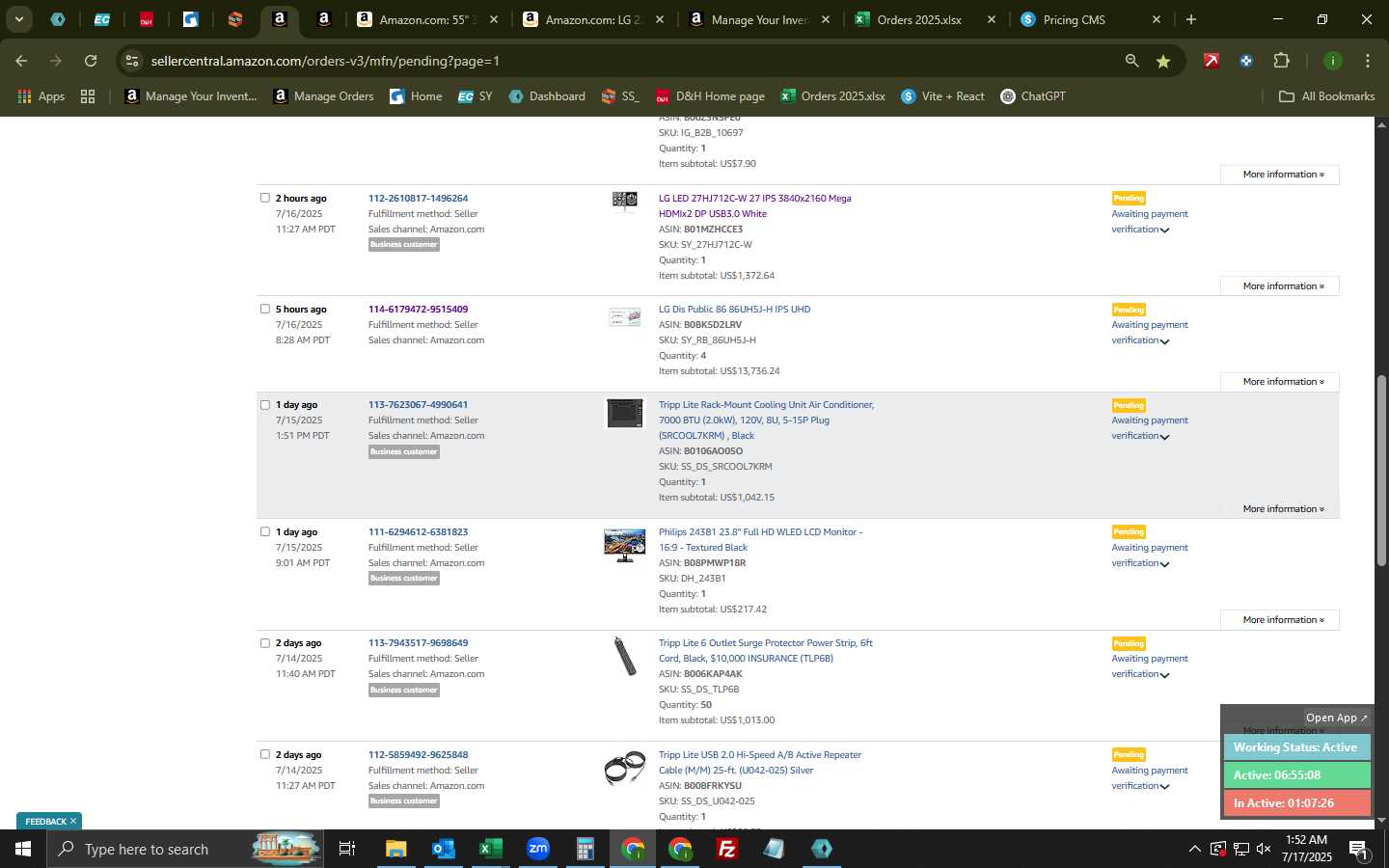Open Chrome's three-dot menu
This screenshot has width=1389, height=868.
[x=1367, y=61]
